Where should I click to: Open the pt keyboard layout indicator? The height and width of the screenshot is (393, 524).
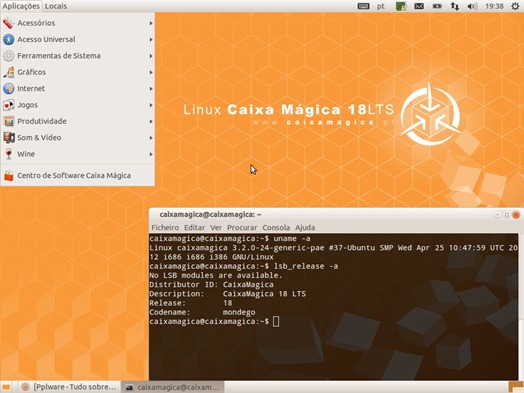click(x=381, y=6)
